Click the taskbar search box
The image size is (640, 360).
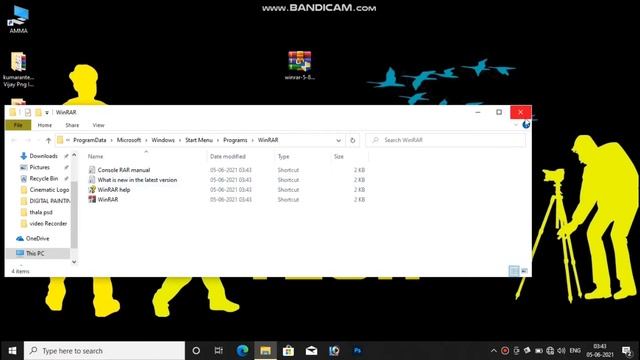104,351
